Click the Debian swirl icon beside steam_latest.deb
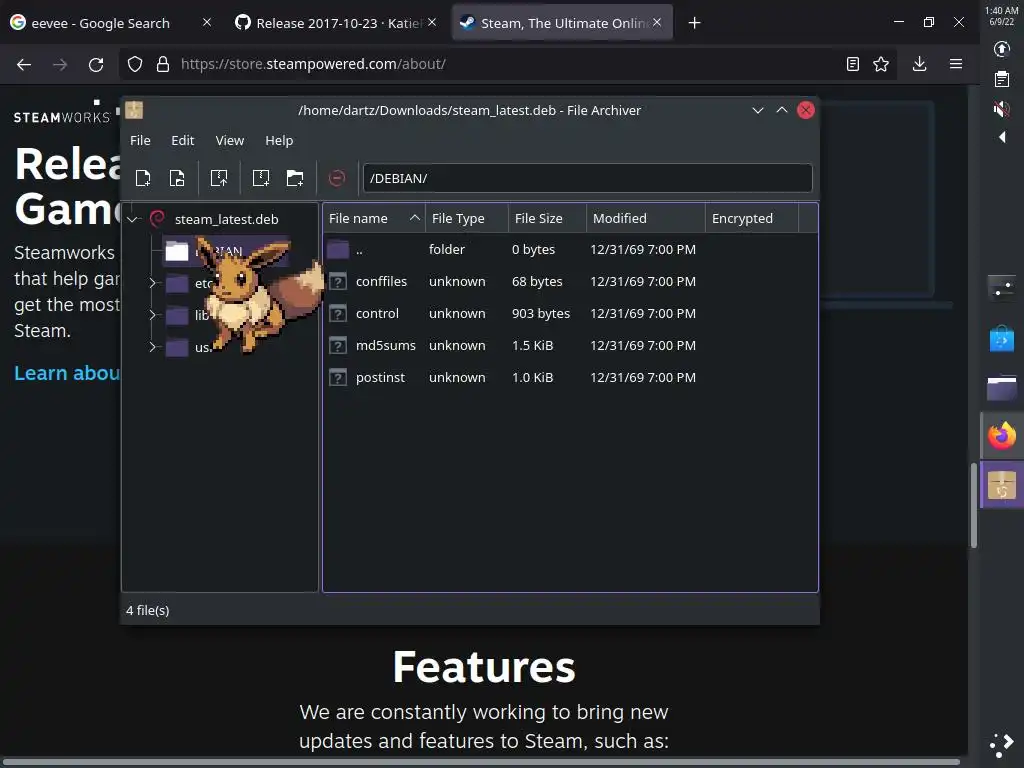Image resolution: width=1024 pixels, height=768 pixels. coord(157,219)
